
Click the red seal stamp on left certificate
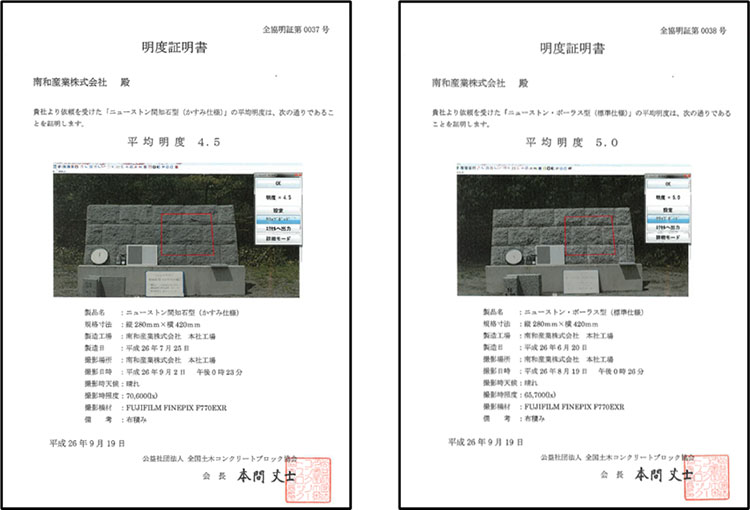(309, 480)
